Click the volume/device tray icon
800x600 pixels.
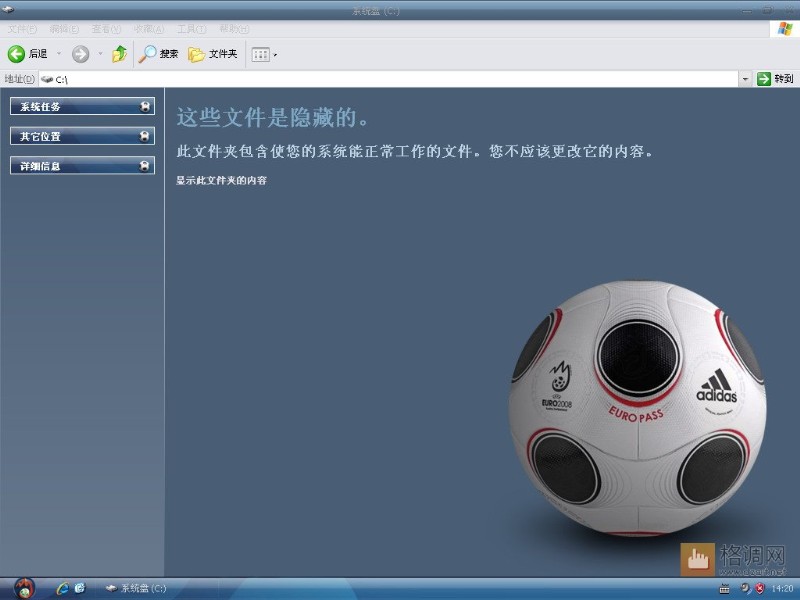click(x=745, y=588)
